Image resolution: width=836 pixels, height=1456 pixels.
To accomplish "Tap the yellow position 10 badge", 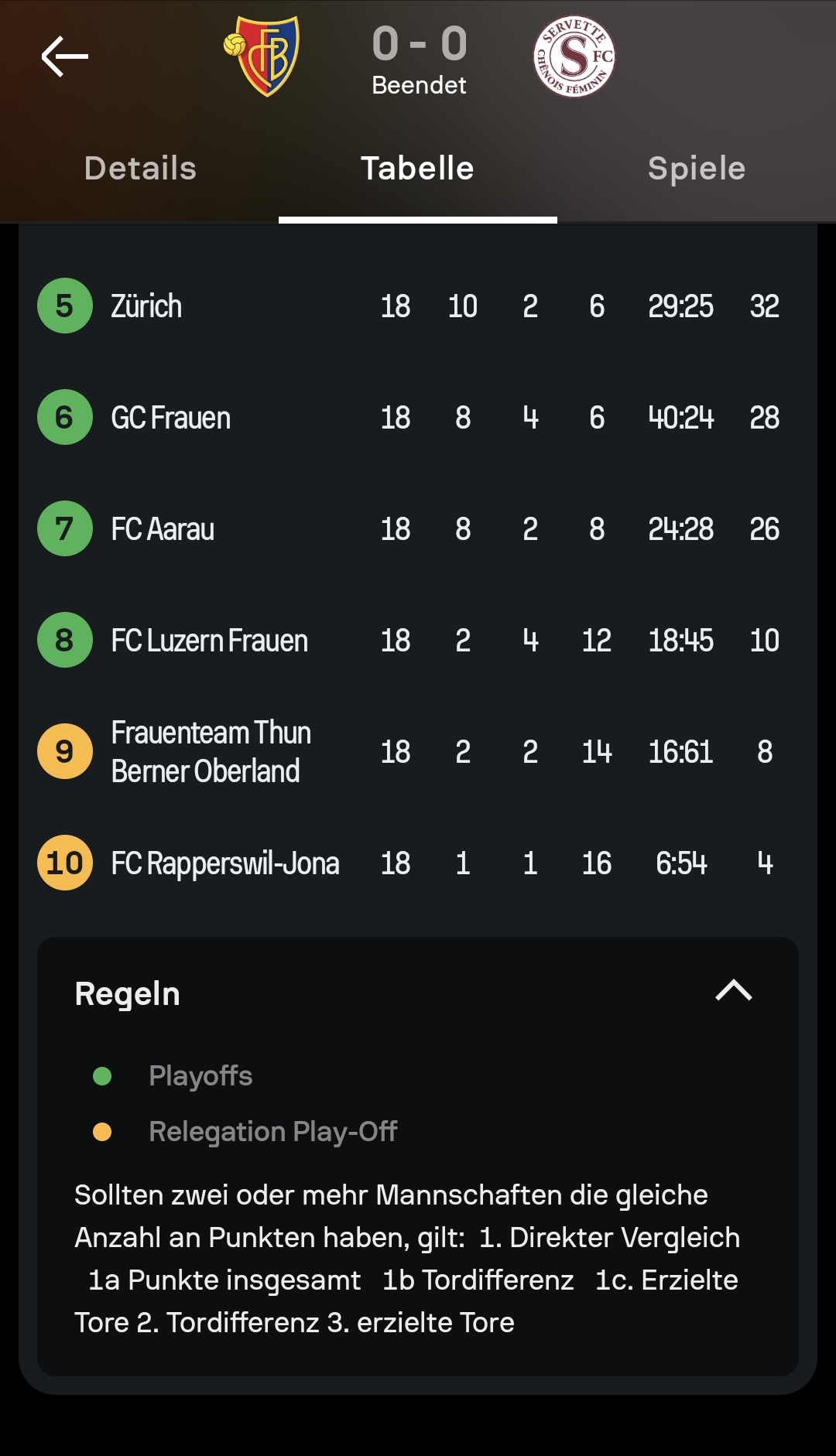I will pos(65,863).
